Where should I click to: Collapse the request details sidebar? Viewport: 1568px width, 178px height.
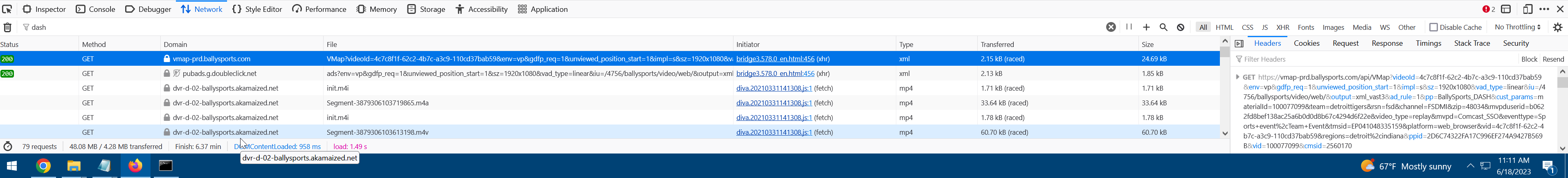click(x=1239, y=44)
